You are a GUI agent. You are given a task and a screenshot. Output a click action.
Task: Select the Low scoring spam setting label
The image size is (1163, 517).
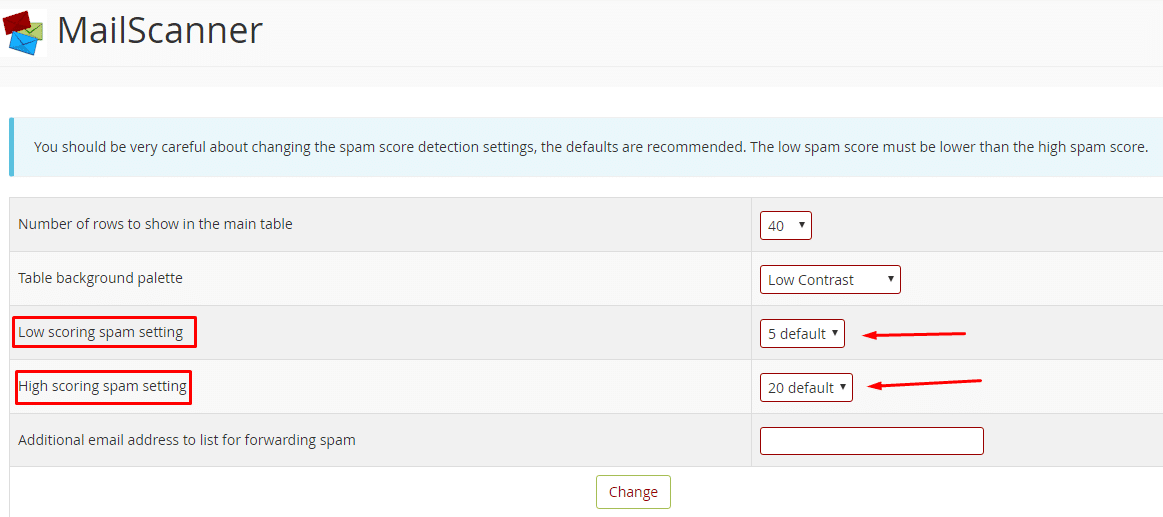click(x=100, y=332)
